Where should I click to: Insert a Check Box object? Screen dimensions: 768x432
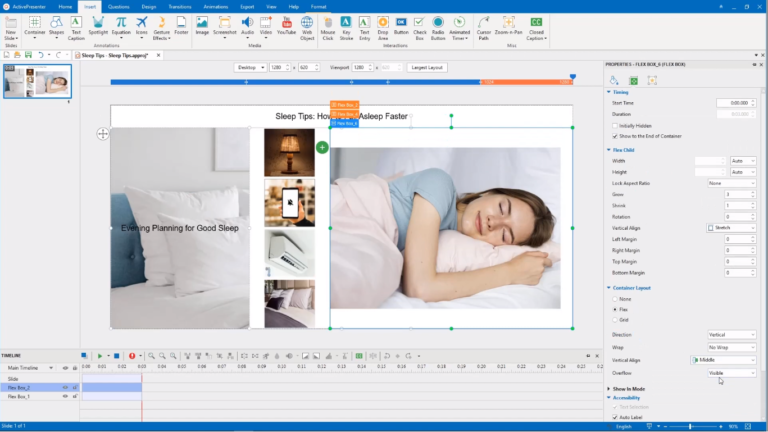click(420, 27)
